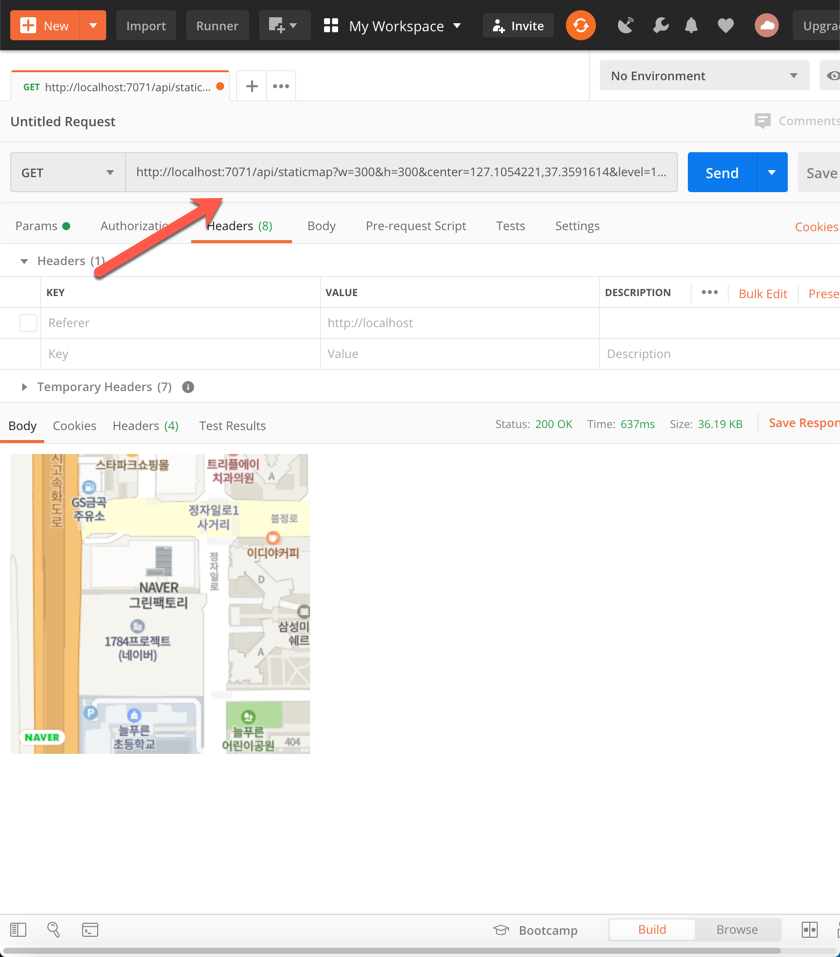
Task: Click the New button
Action: 45,26
